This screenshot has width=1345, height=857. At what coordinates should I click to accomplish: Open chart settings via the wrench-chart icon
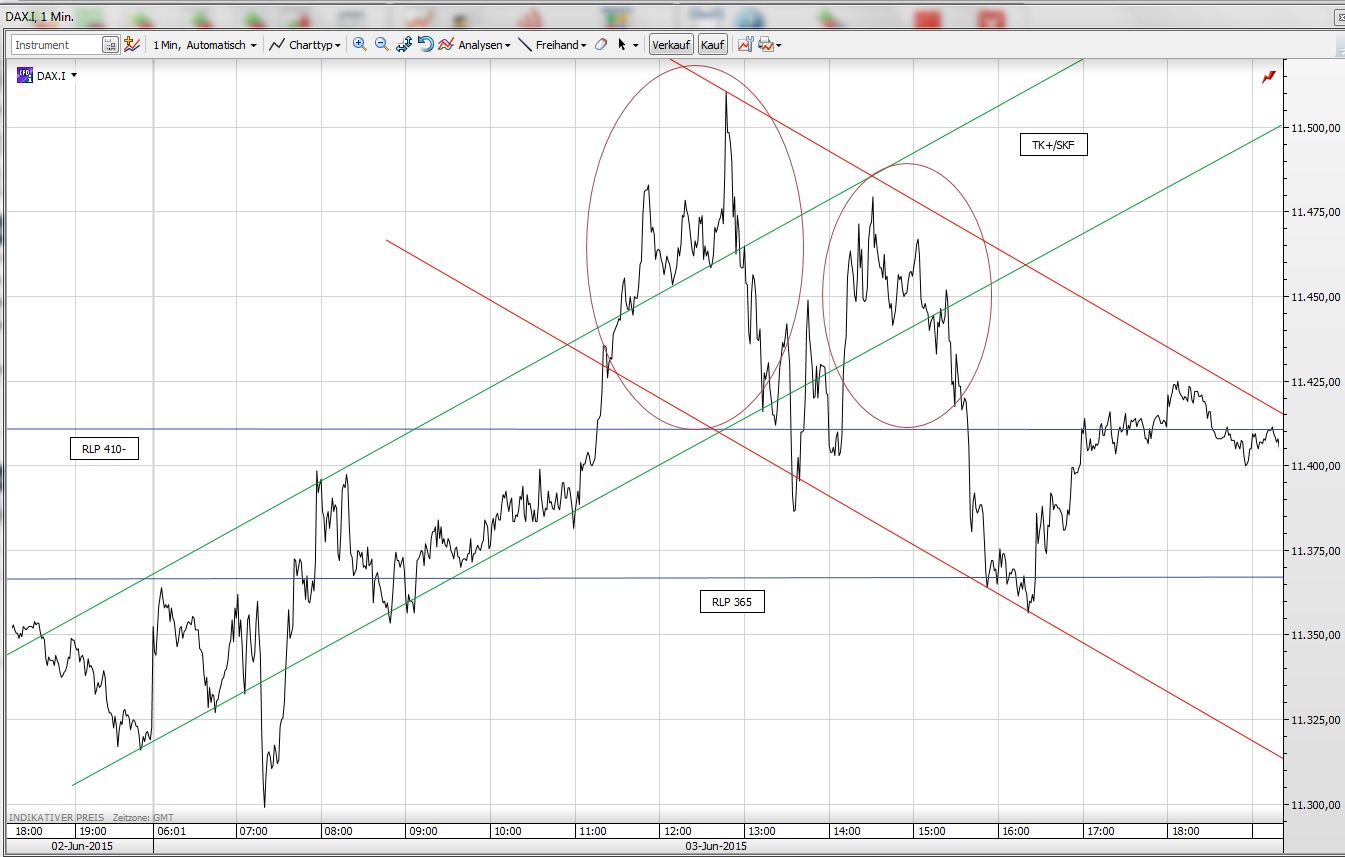click(x=745, y=44)
